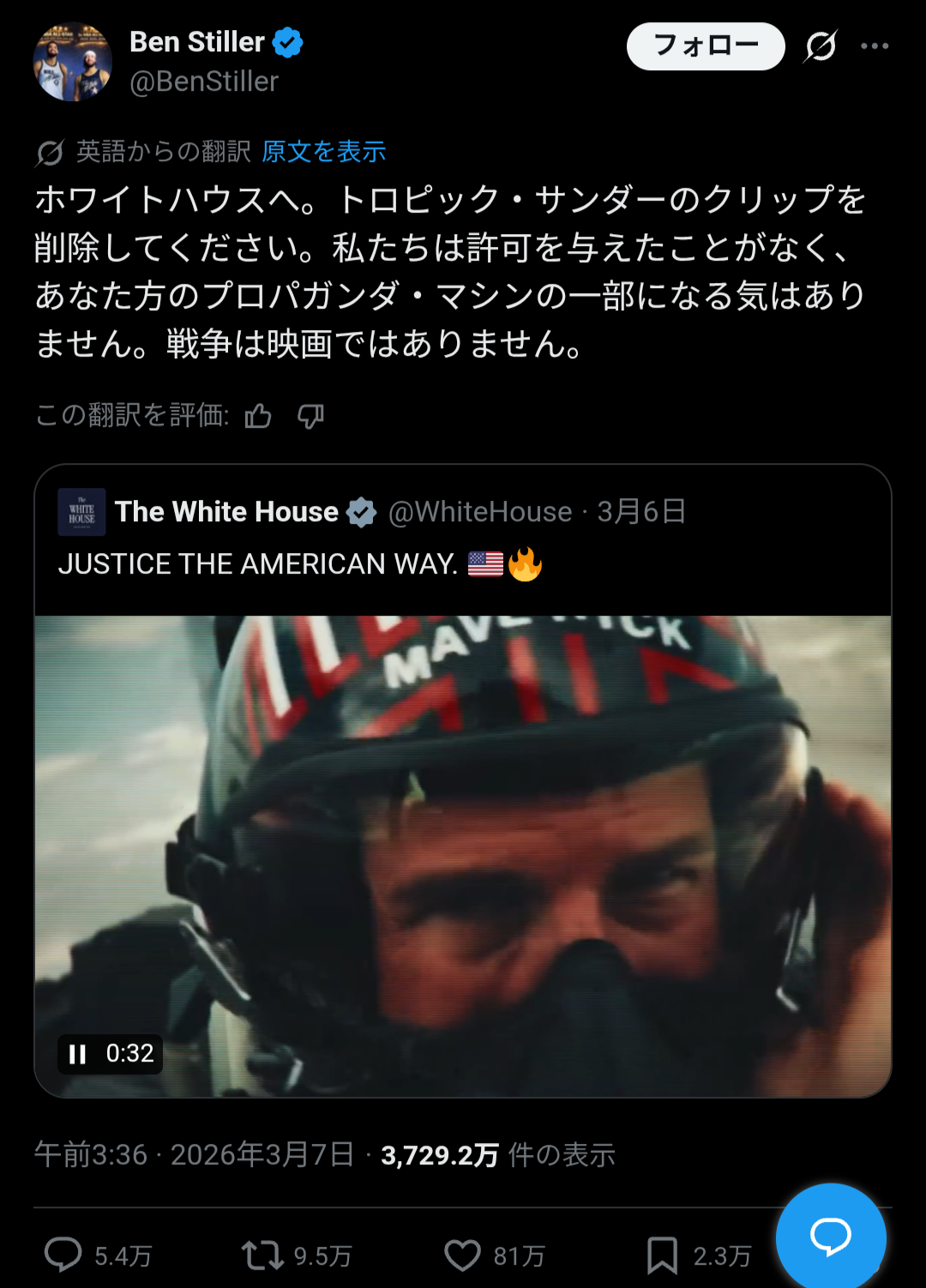Open Ben Stiller's profile avatar
The image size is (926, 1288).
click(x=73, y=62)
